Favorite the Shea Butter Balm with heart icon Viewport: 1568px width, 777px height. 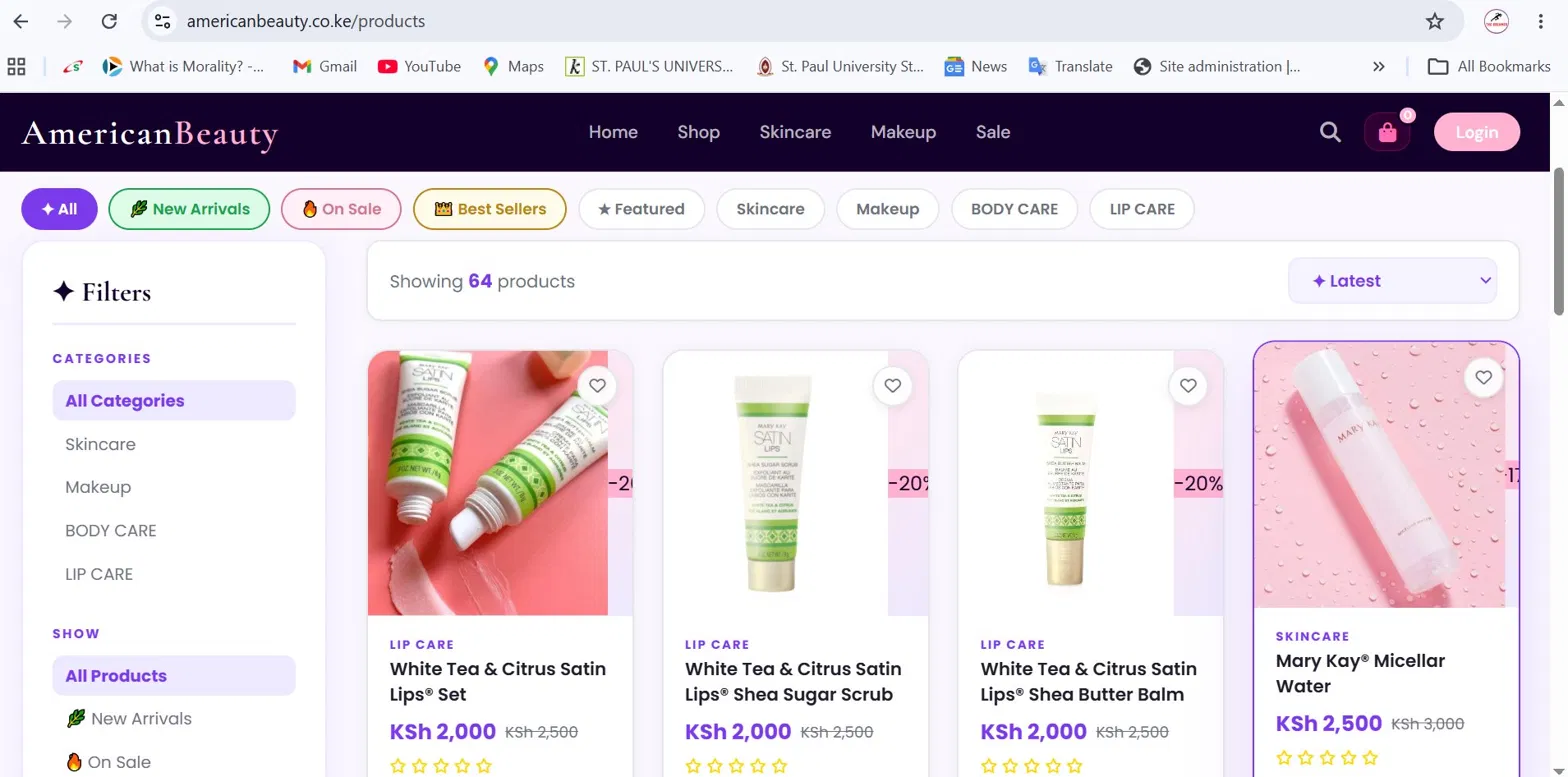click(1188, 386)
